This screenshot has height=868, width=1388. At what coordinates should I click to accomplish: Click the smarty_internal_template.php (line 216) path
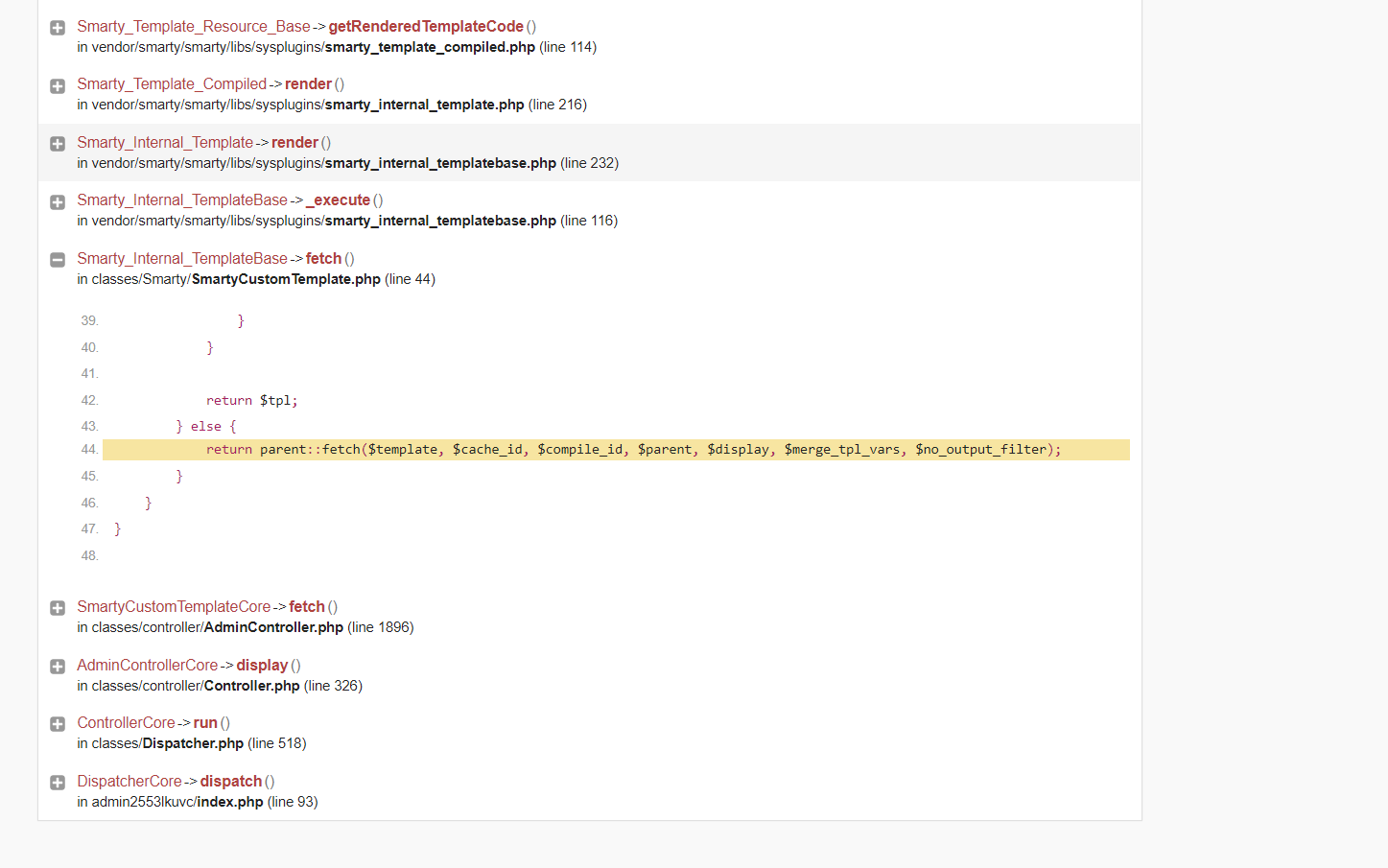pyautogui.click(x=332, y=105)
